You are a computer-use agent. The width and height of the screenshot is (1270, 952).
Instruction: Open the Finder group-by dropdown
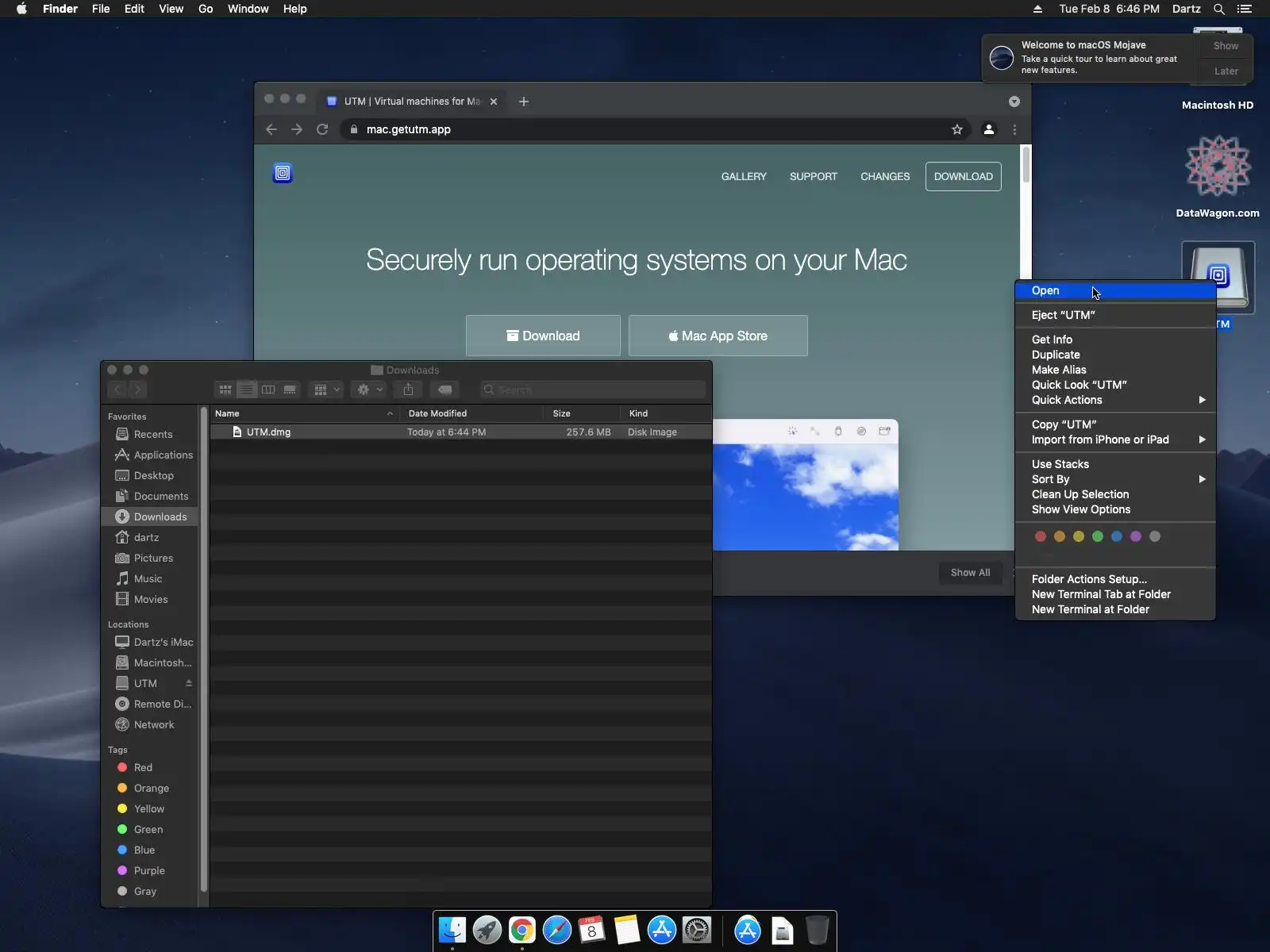[x=326, y=390]
